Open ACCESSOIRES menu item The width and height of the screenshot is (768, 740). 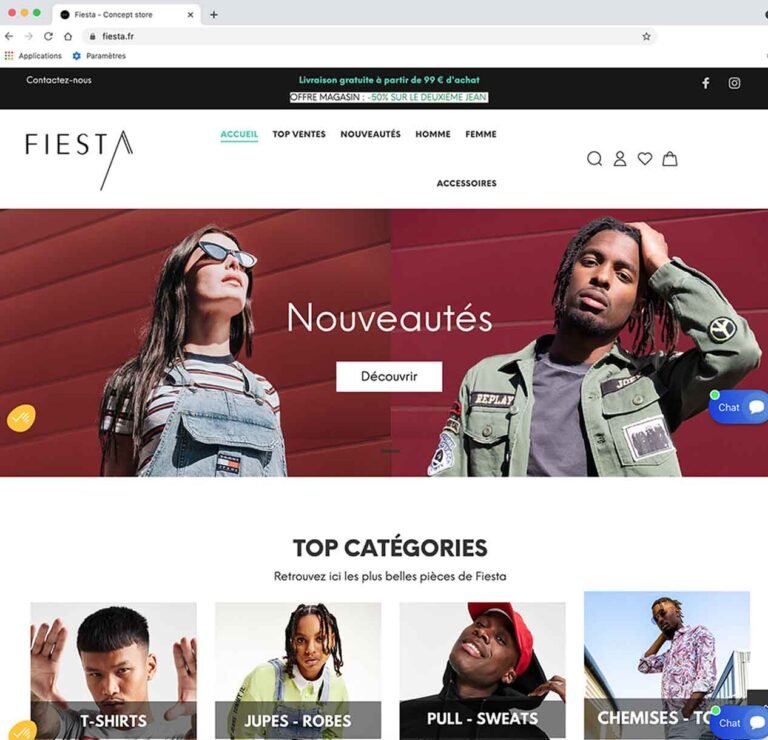(x=466, y=183)
